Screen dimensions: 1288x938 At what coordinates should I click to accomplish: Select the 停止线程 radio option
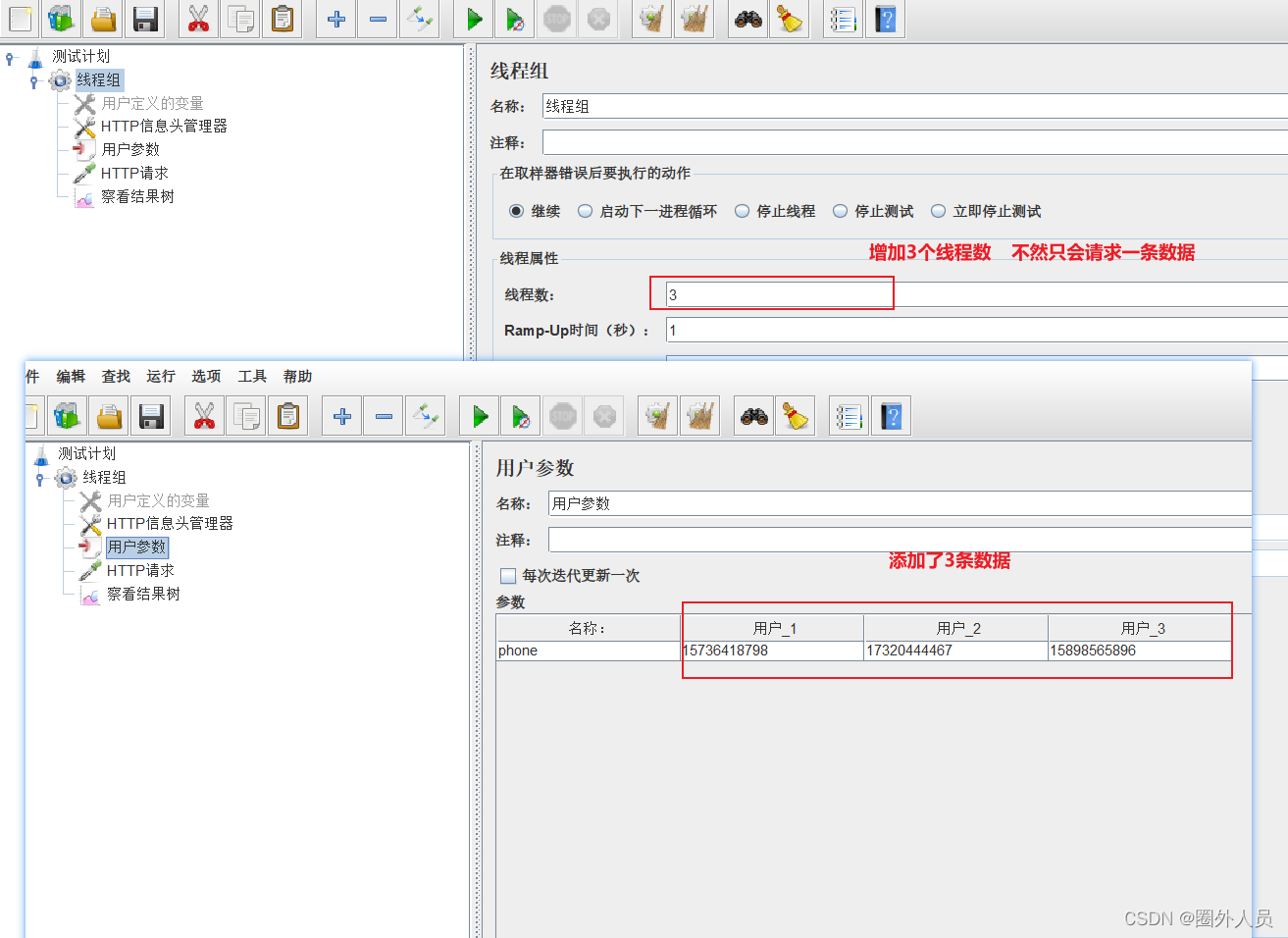pos(742,211)
